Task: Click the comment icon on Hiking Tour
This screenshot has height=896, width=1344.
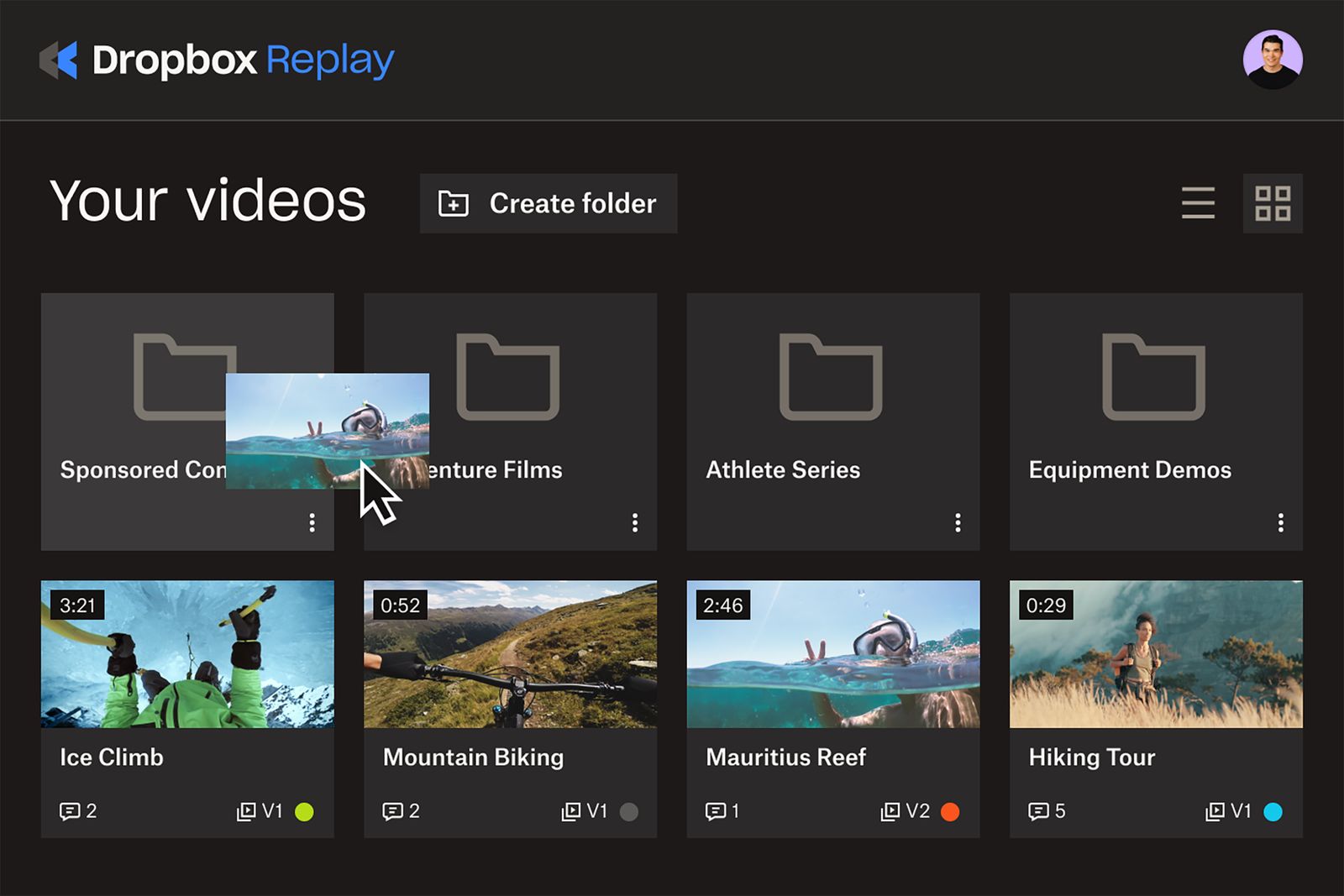Action: point(1039,810)
